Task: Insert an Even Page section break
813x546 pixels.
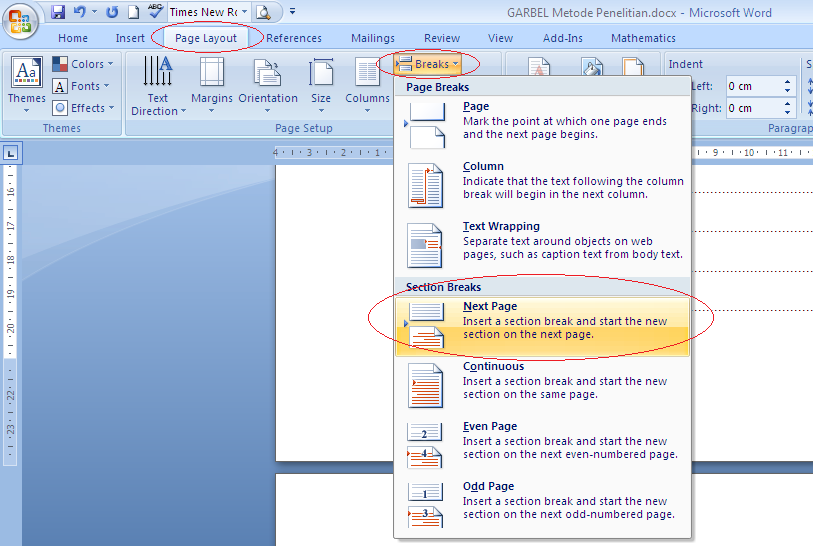Action: click(542, 446)
